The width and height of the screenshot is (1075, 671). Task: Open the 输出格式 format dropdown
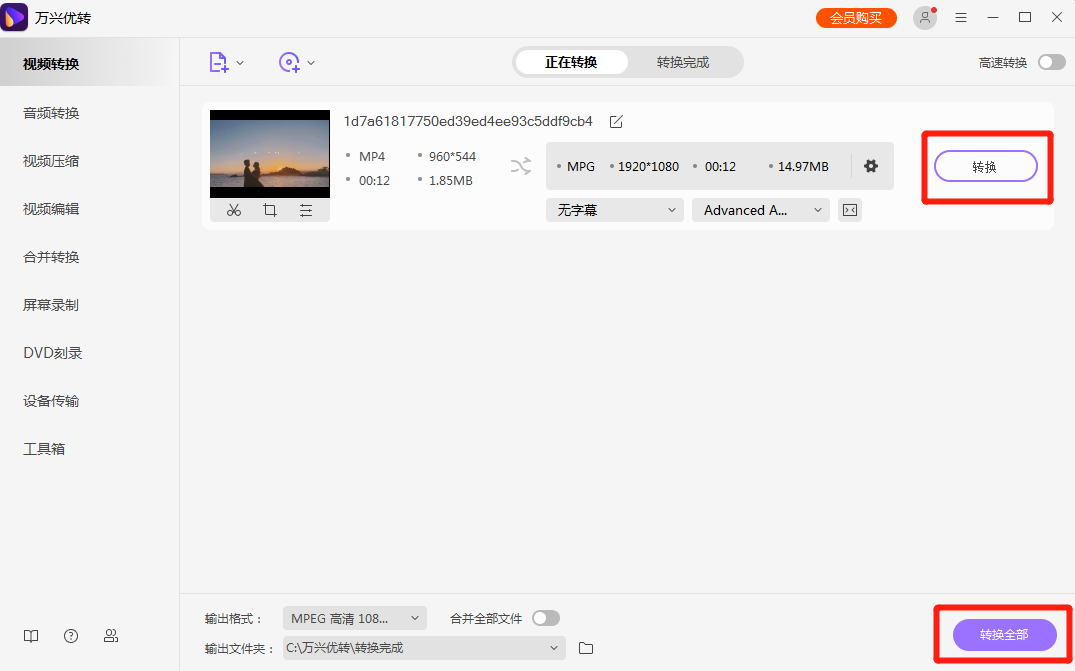354,618
